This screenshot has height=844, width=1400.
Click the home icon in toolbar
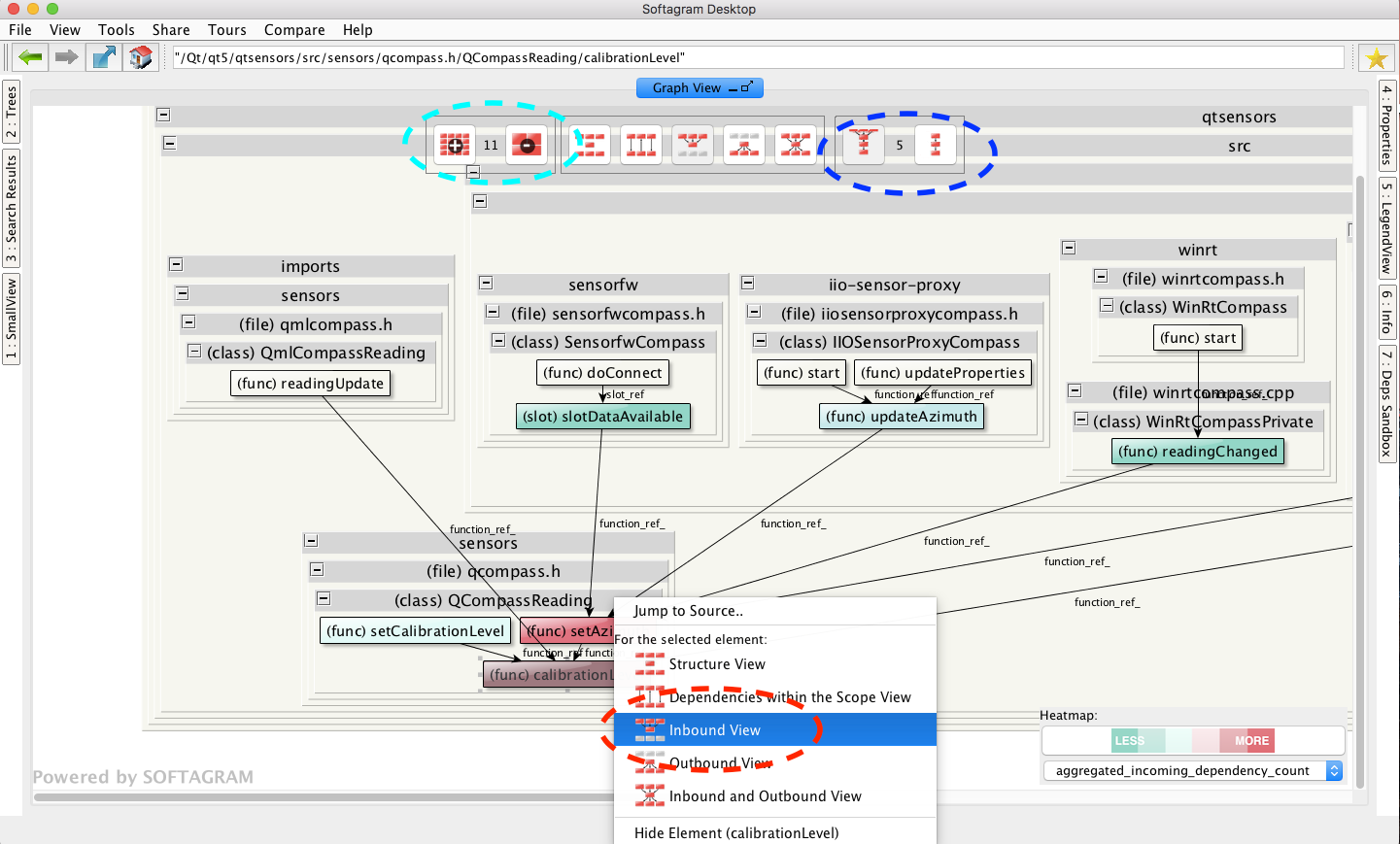coord(141,57)
